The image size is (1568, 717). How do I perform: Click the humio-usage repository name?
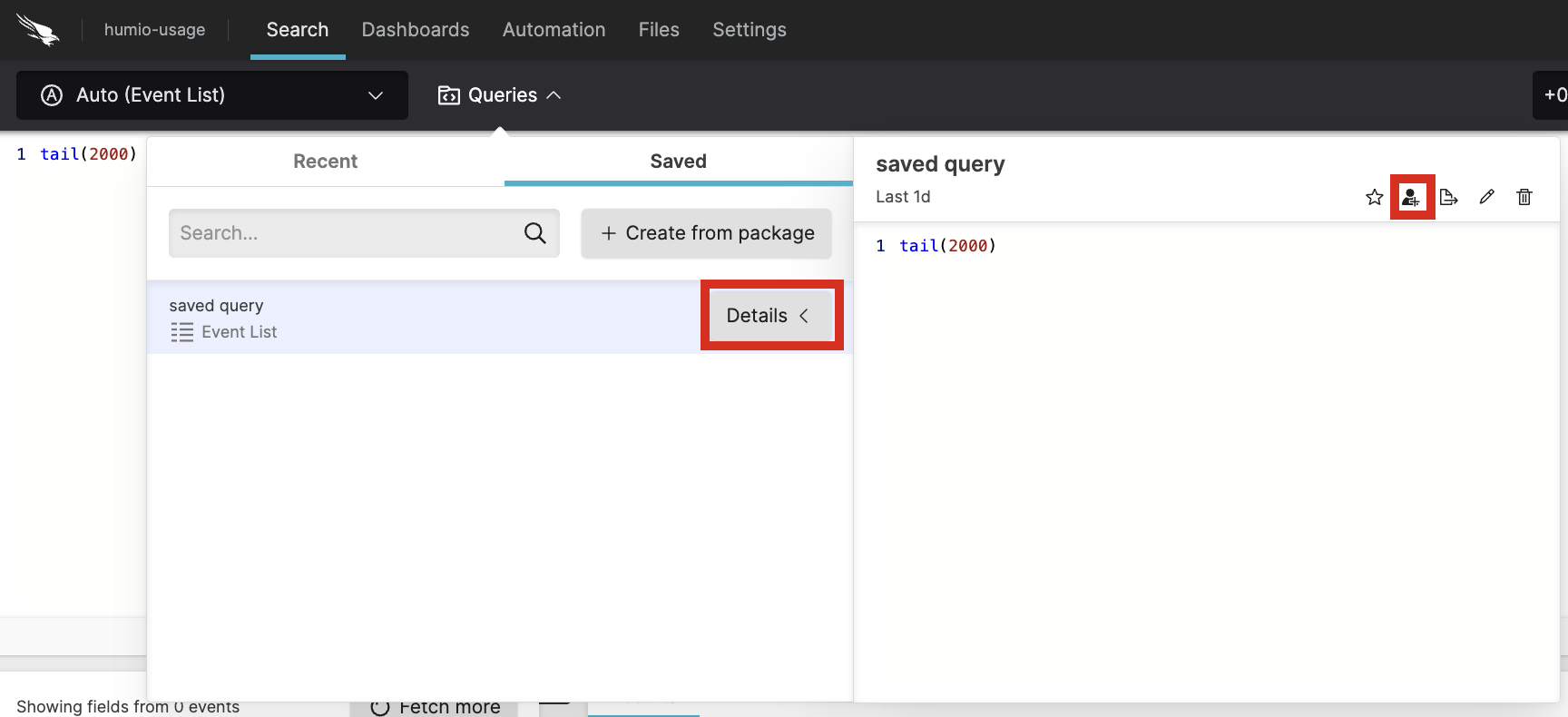(154, 30)
